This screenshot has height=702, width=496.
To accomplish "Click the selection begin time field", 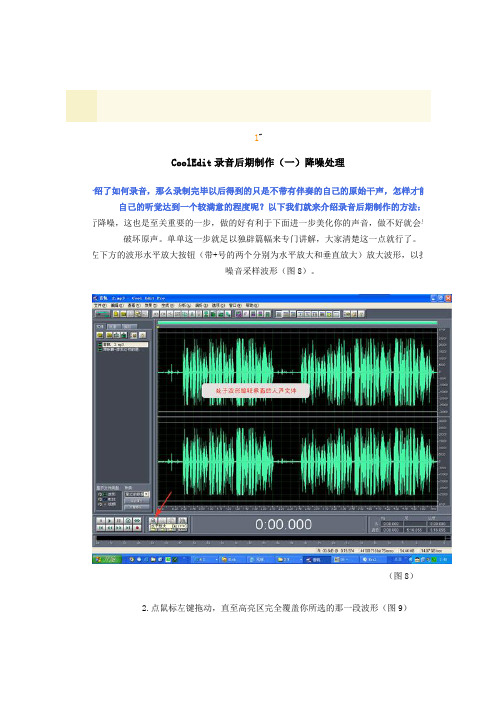I will pyautogui.click(x=392, y=523).
